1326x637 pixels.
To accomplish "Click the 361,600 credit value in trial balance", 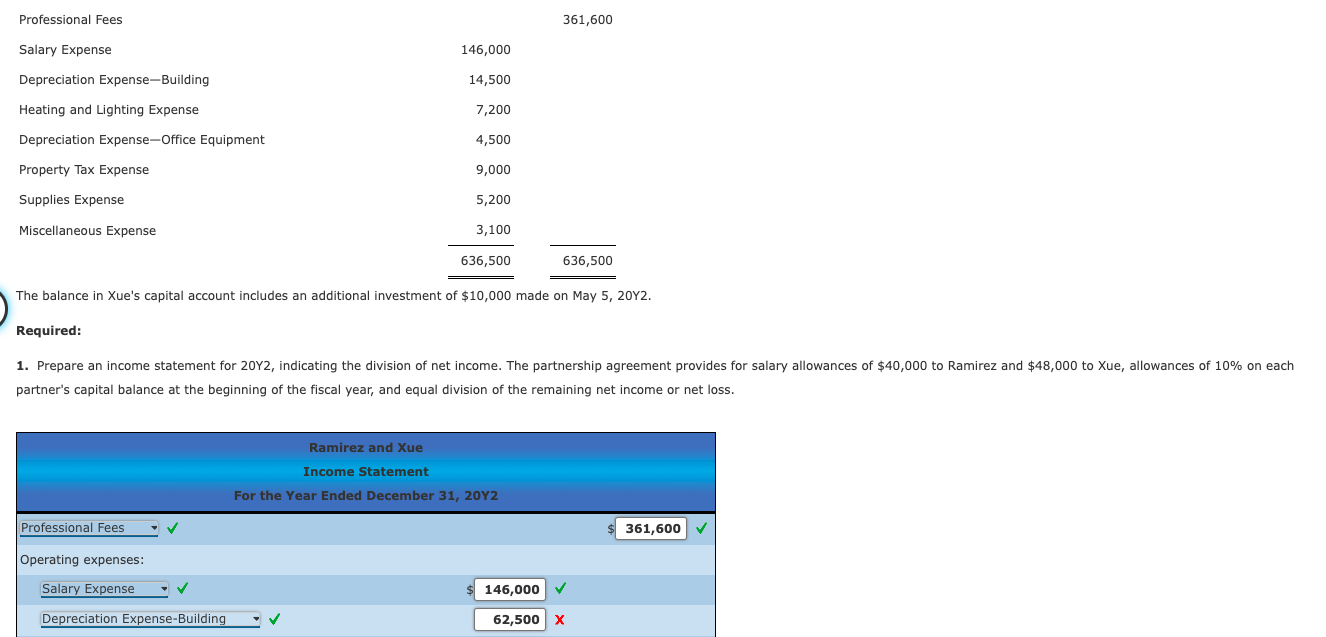I will pyautogui.click(x=588, y=20).
